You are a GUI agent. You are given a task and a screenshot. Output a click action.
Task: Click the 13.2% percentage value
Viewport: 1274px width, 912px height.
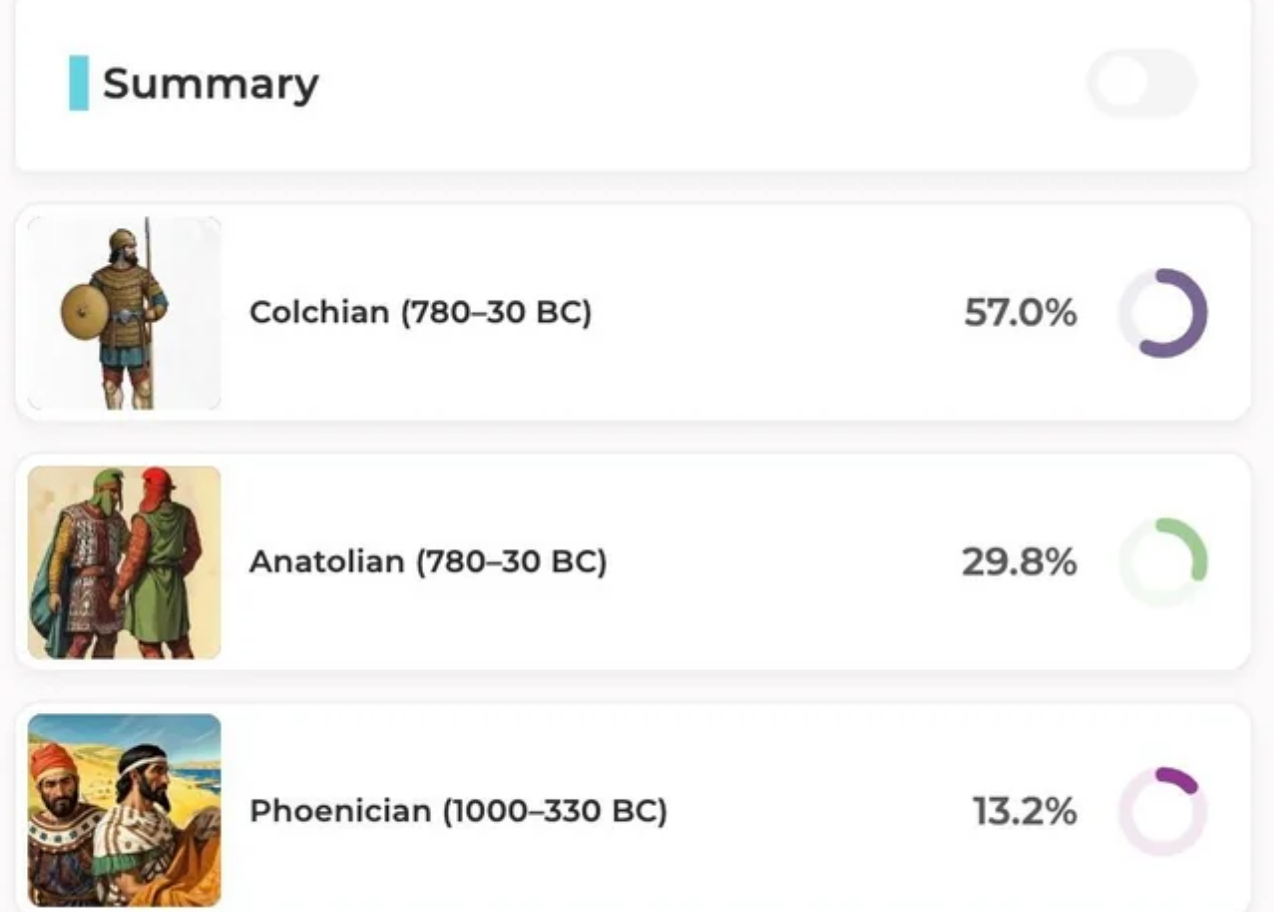click(1025, 811)
